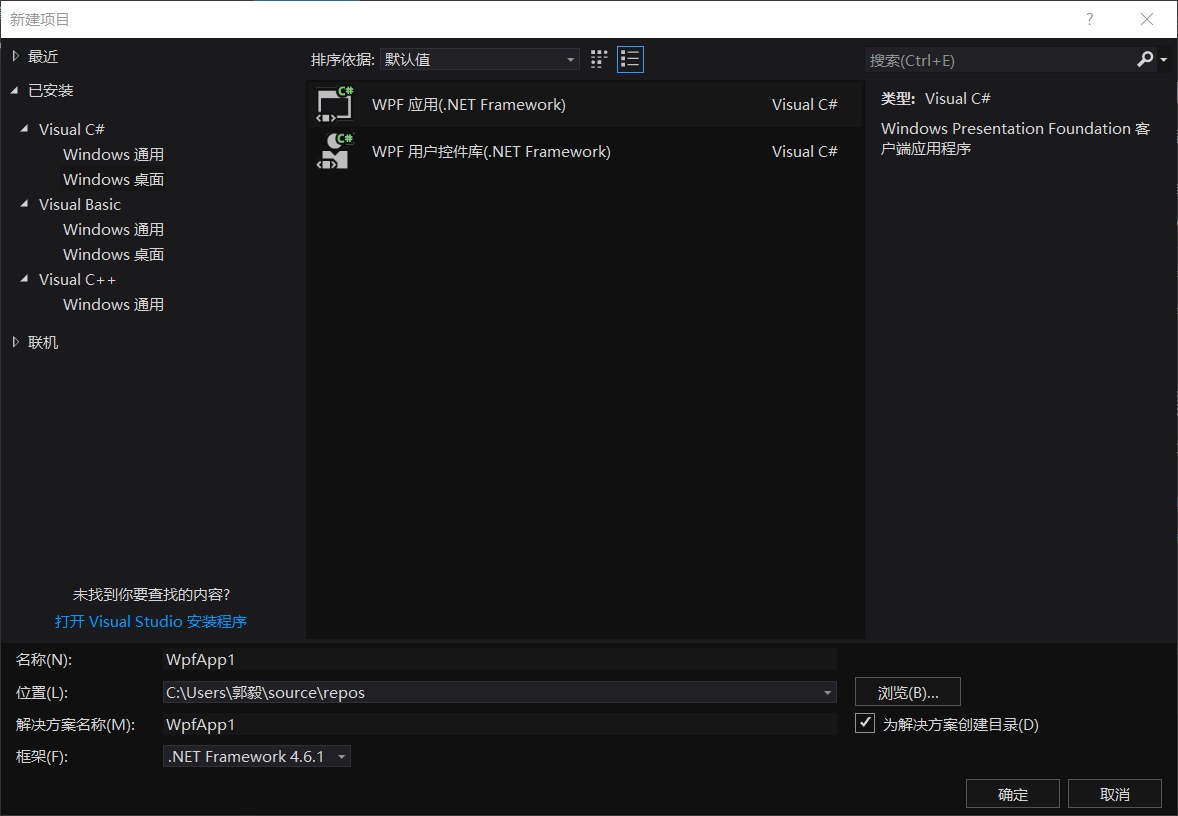Viewport: 1178px width, 816px height.
Task: Click the 名称 WpfApp1 input field
Action: click(x=500, y=659)
